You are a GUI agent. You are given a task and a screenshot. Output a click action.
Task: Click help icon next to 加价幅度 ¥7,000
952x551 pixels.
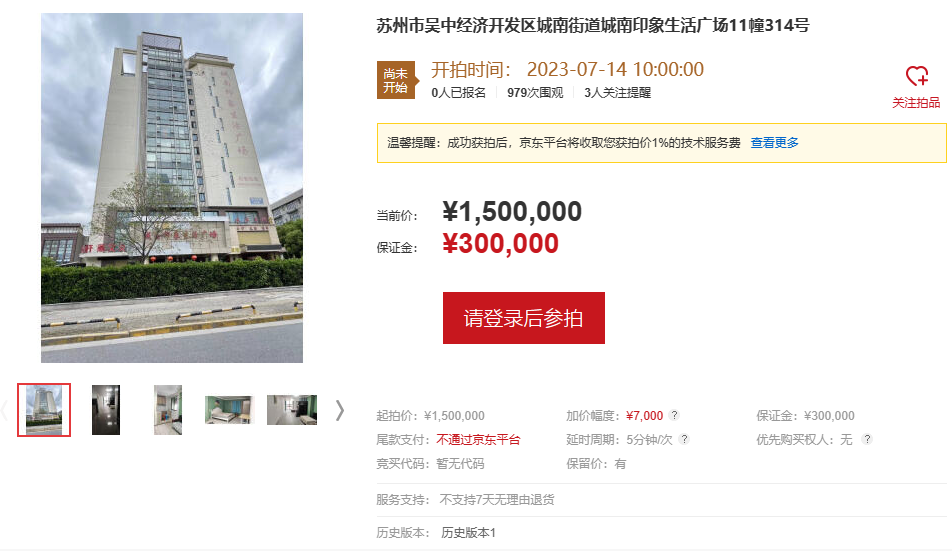[674, 415]
